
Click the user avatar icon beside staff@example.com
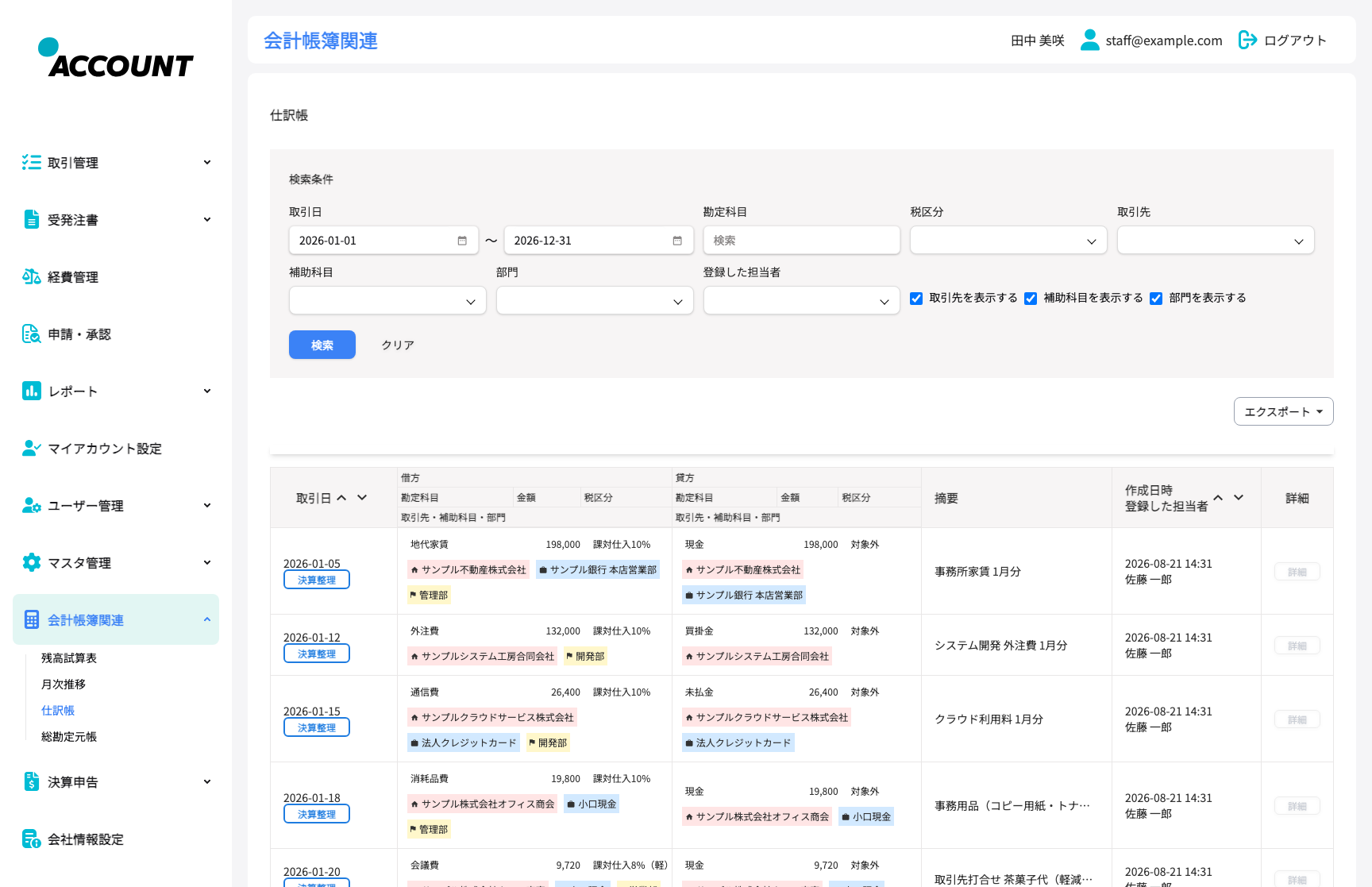pos(1090,40)
